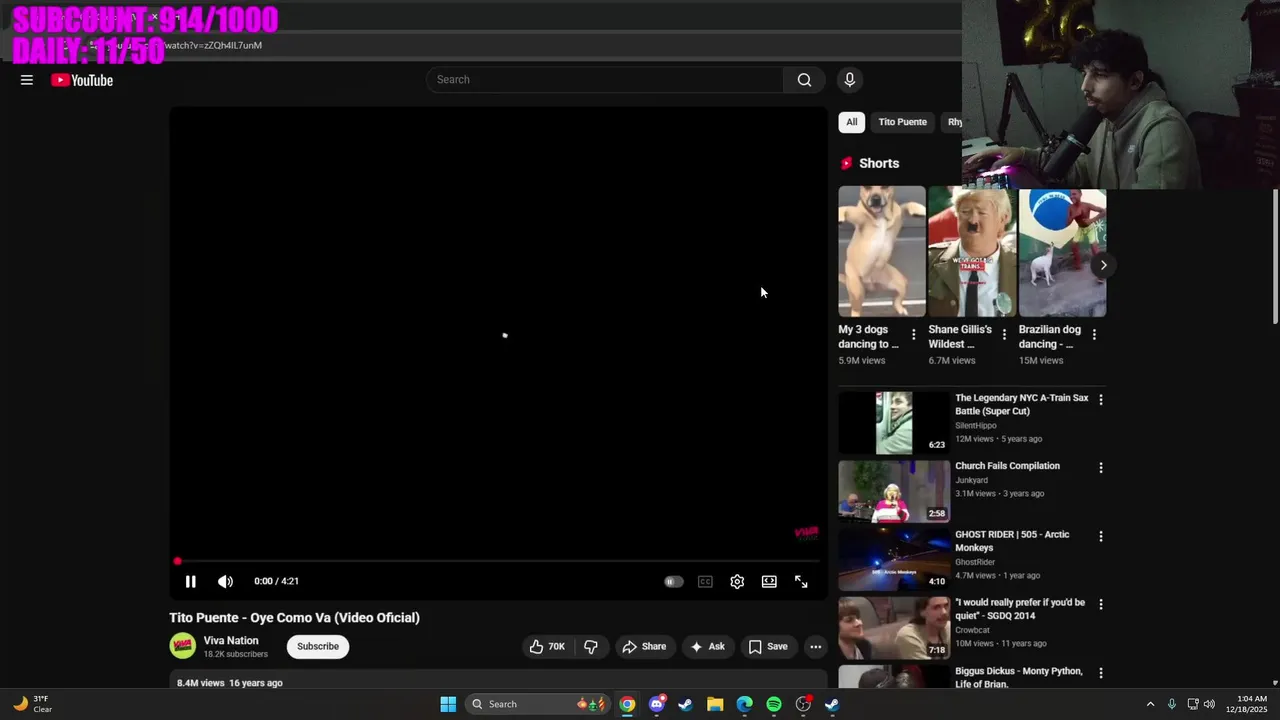Open the 'My 3 dogs dancing' short
Image resolution: width=1280 pixels, height=720 pixels.
click(882, 252)
